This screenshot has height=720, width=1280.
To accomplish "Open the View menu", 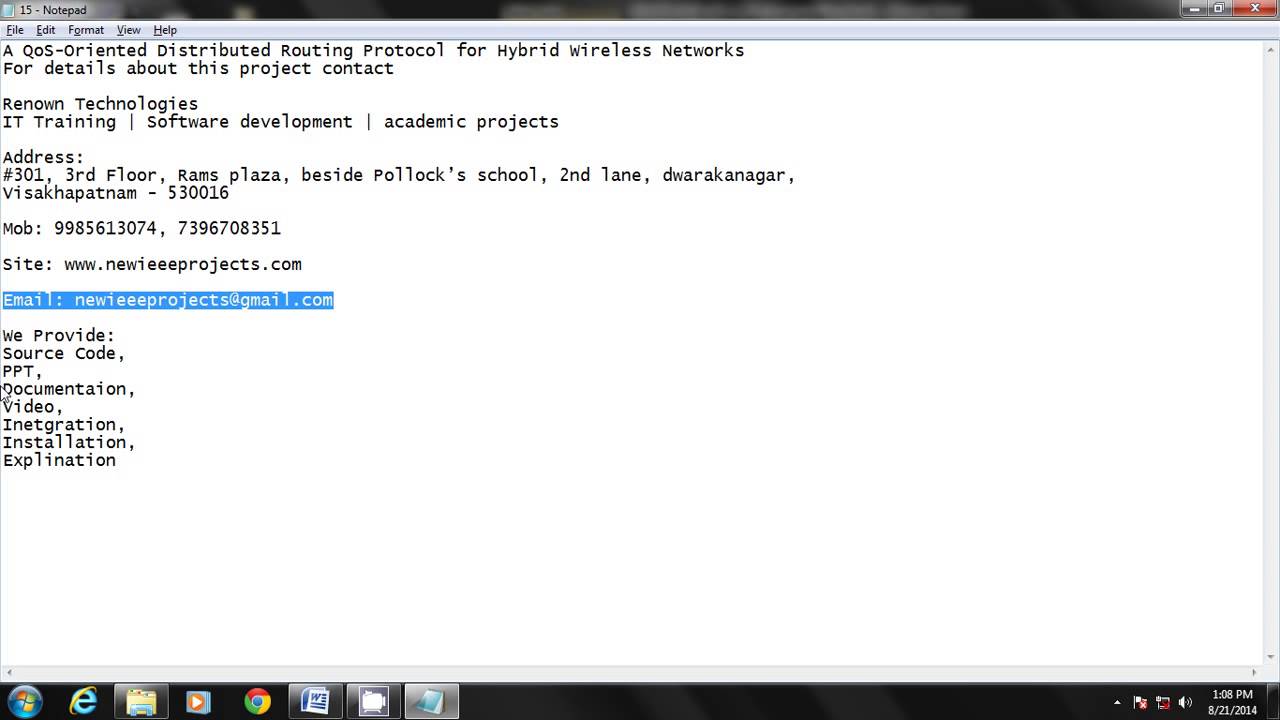I will [128, 30].
